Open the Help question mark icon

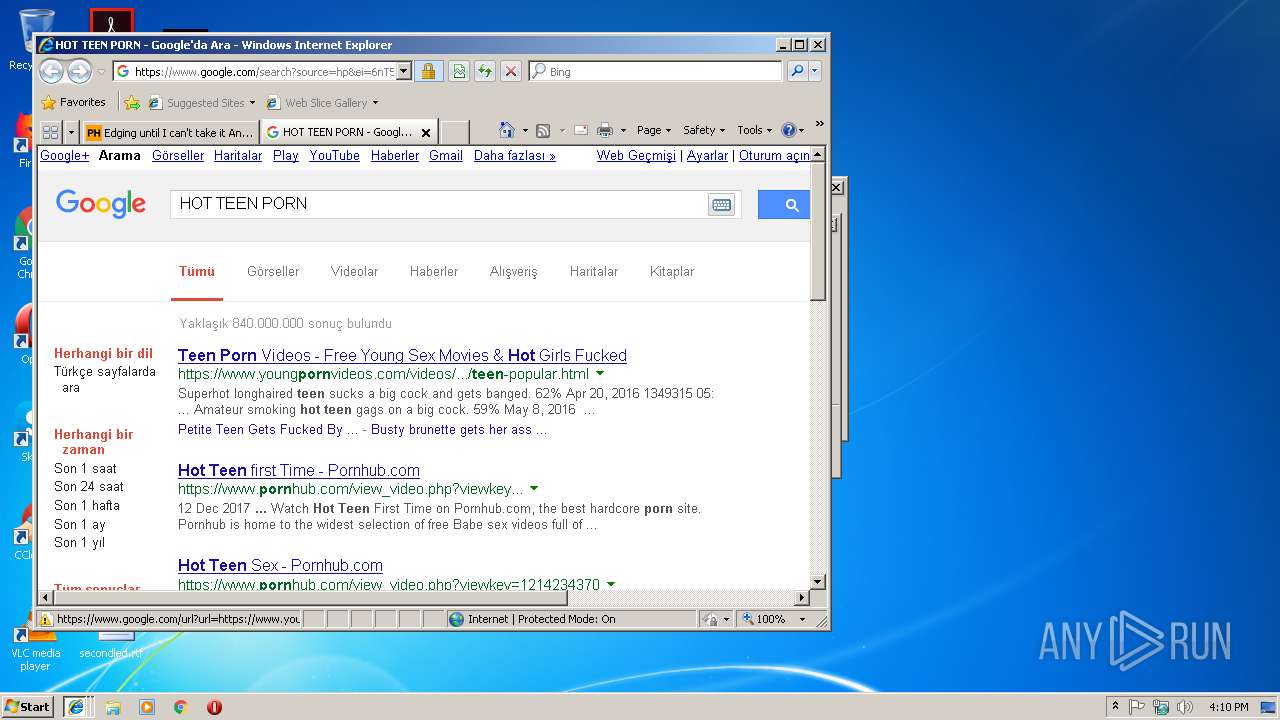point(789,130)
